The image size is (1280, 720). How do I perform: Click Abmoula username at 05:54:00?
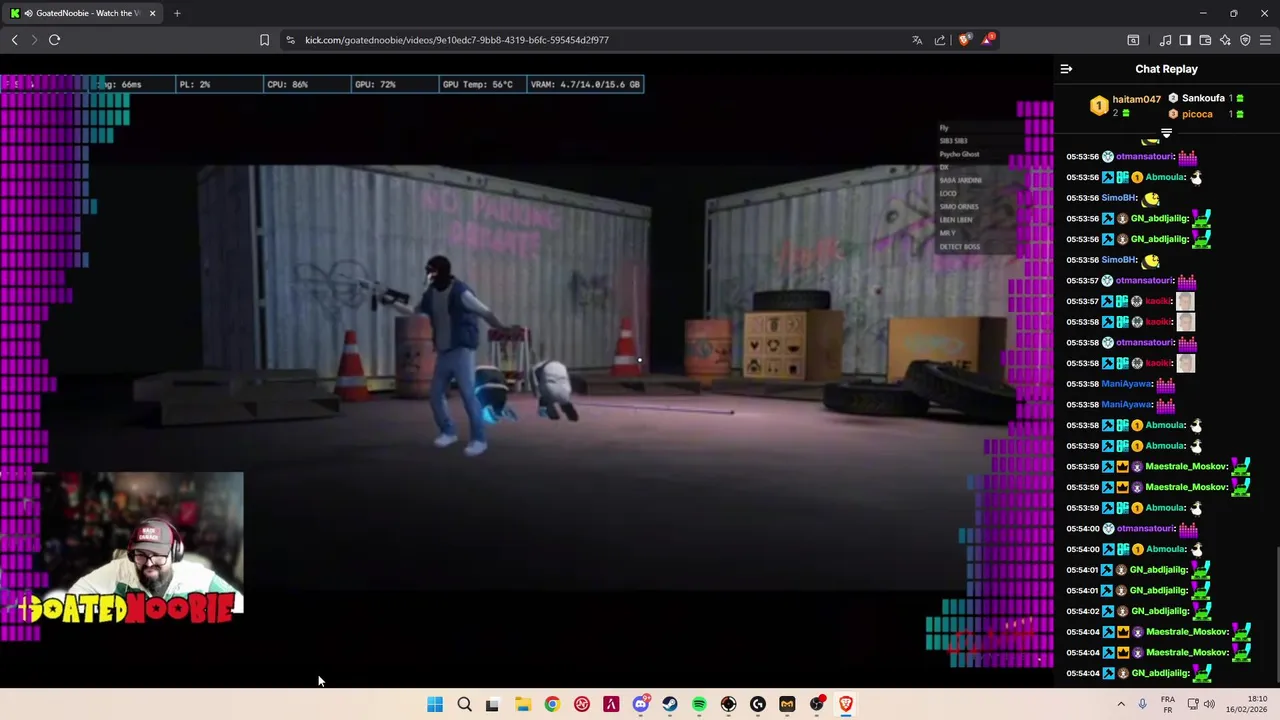coord(1166,550)
